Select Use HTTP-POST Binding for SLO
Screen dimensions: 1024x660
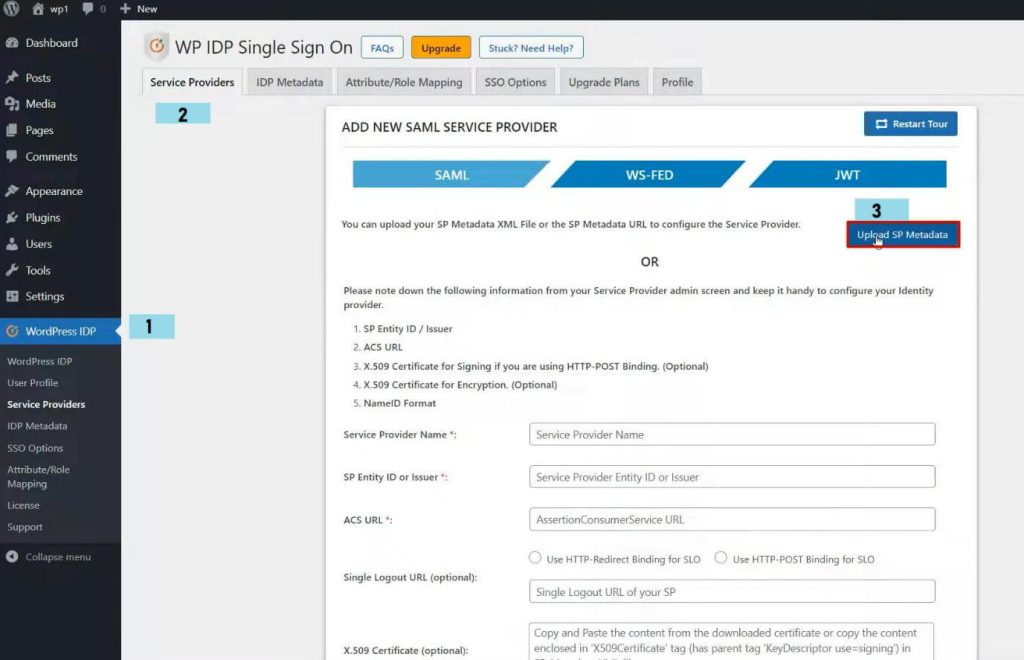pyautogui.click(x=719, y=558)
